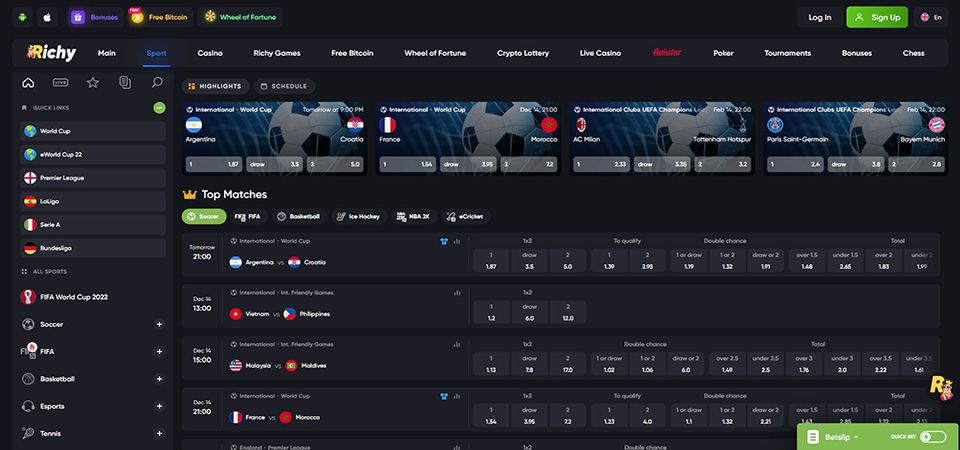Open statistics icon for Vietnam vs Philippines
The height and width of the screenshot is (450, 960).
point(457,293)
